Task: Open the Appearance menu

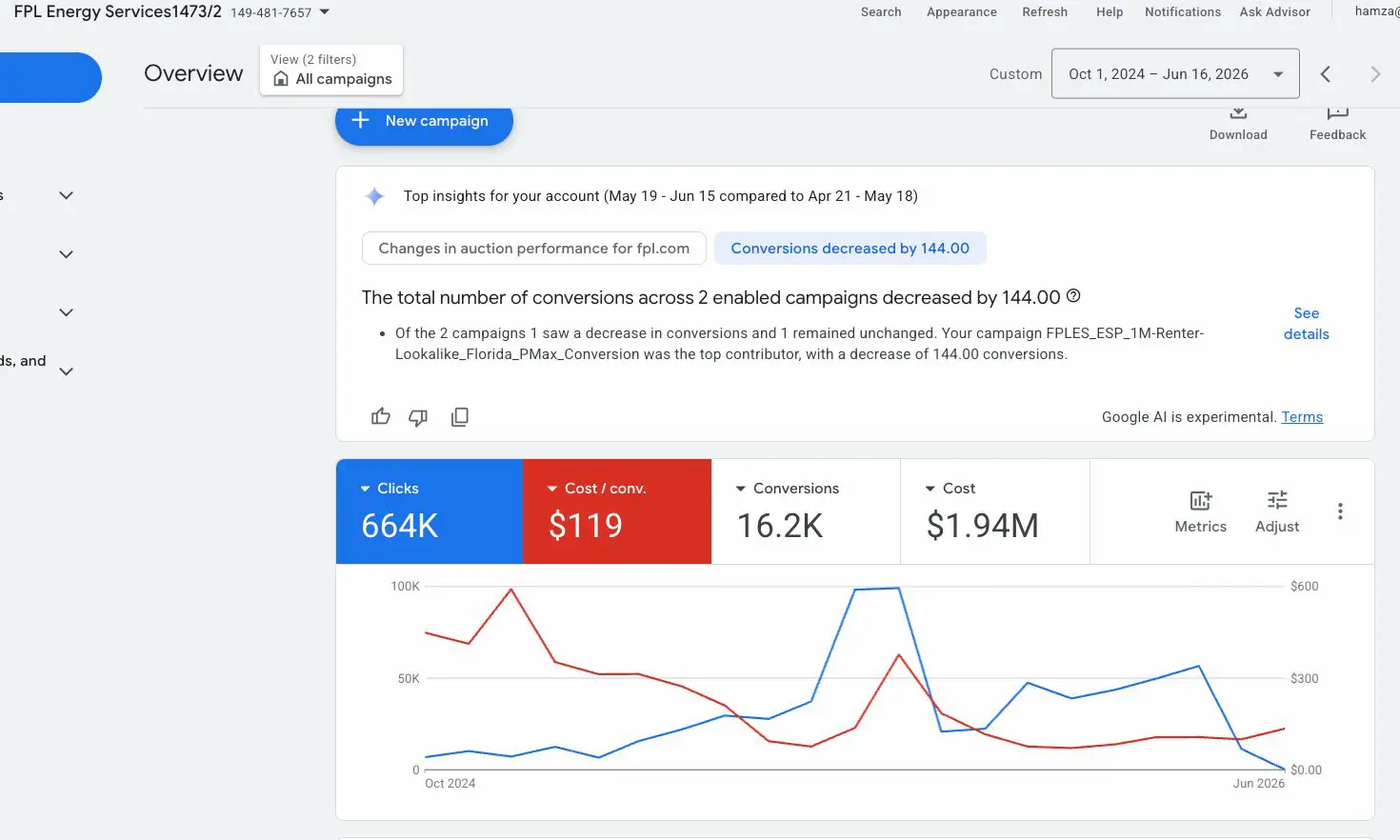Action: 962,12
